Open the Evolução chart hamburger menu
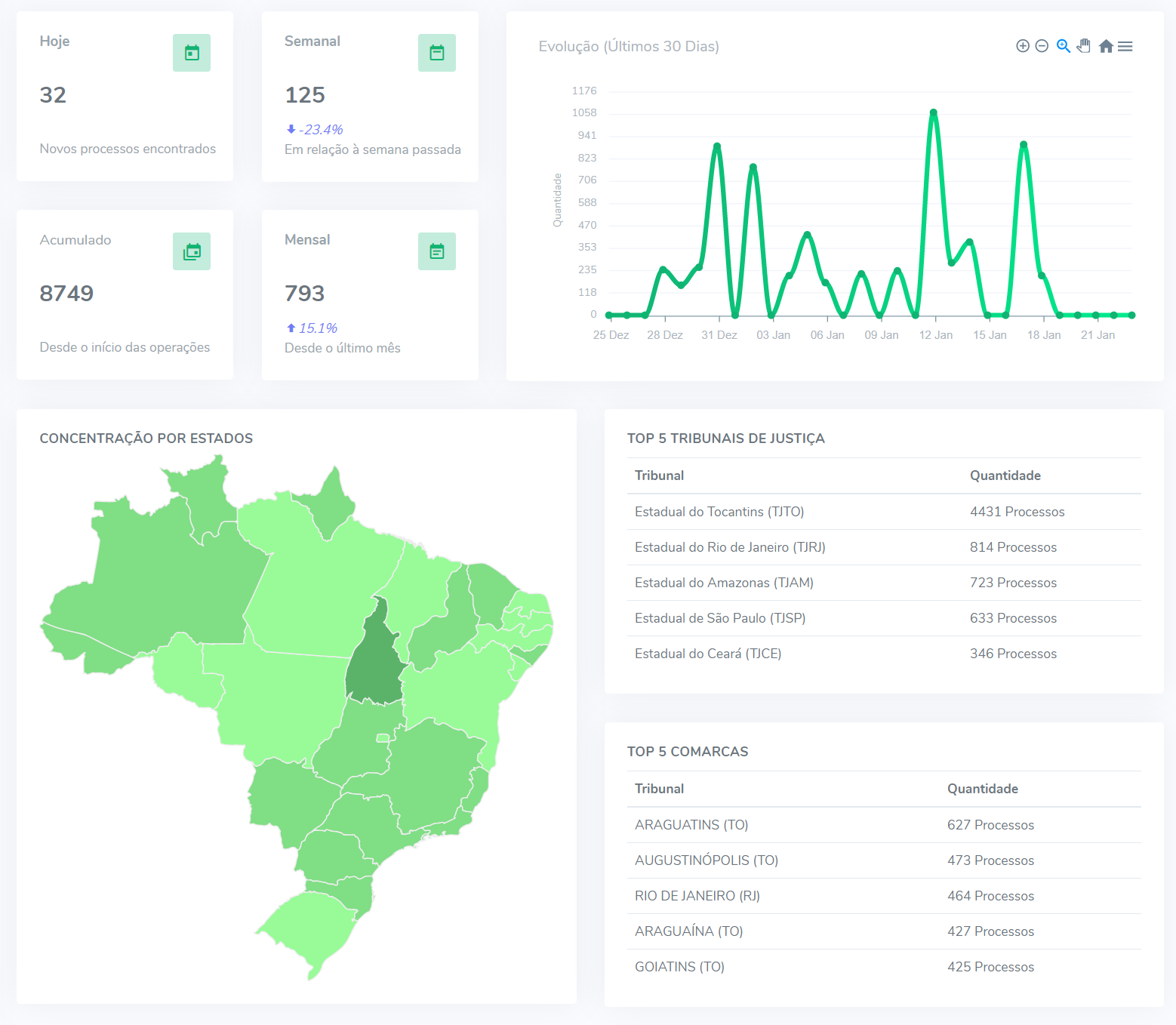This screenshot has height=1025, width=1176. [1125, 46]
